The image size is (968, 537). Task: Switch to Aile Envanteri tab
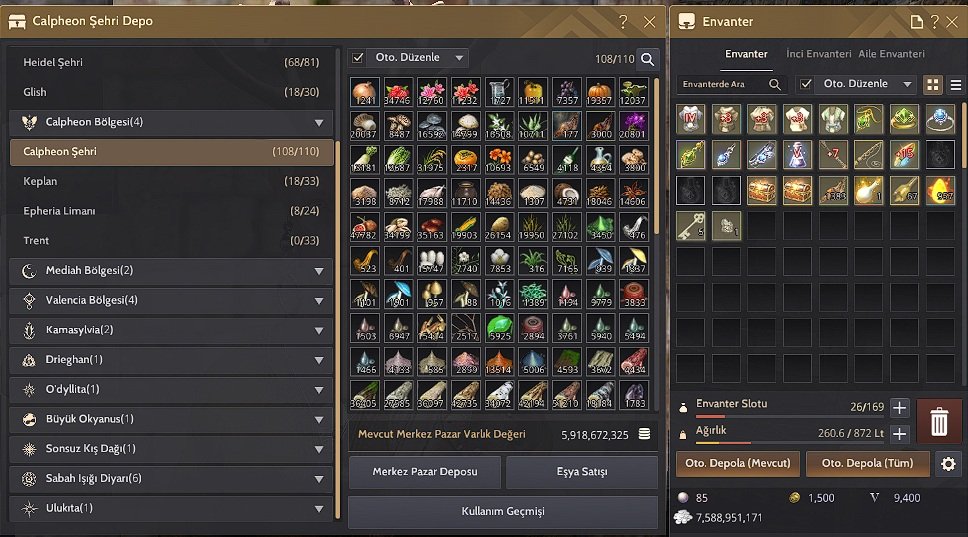coord(891,54)
